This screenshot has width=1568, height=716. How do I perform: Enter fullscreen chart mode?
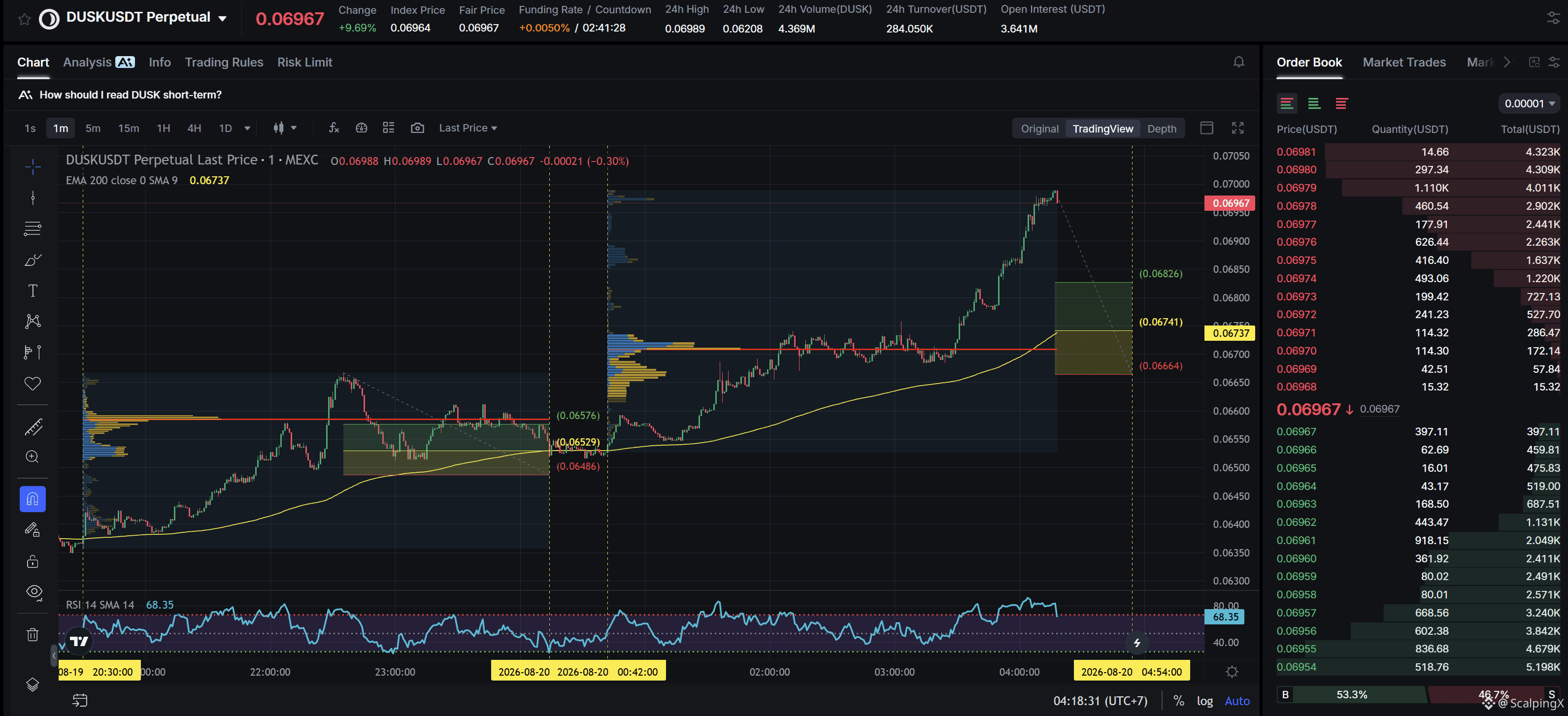click(x=1237, y=128)
